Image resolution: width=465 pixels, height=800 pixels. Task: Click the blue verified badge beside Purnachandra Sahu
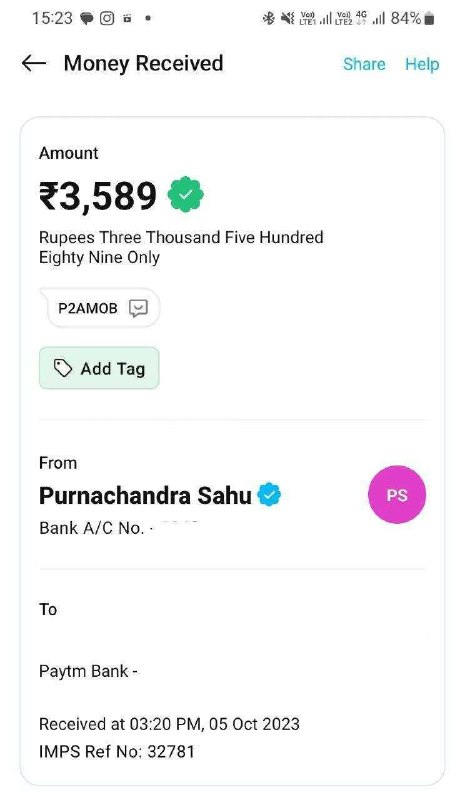(x=269, y=494)
